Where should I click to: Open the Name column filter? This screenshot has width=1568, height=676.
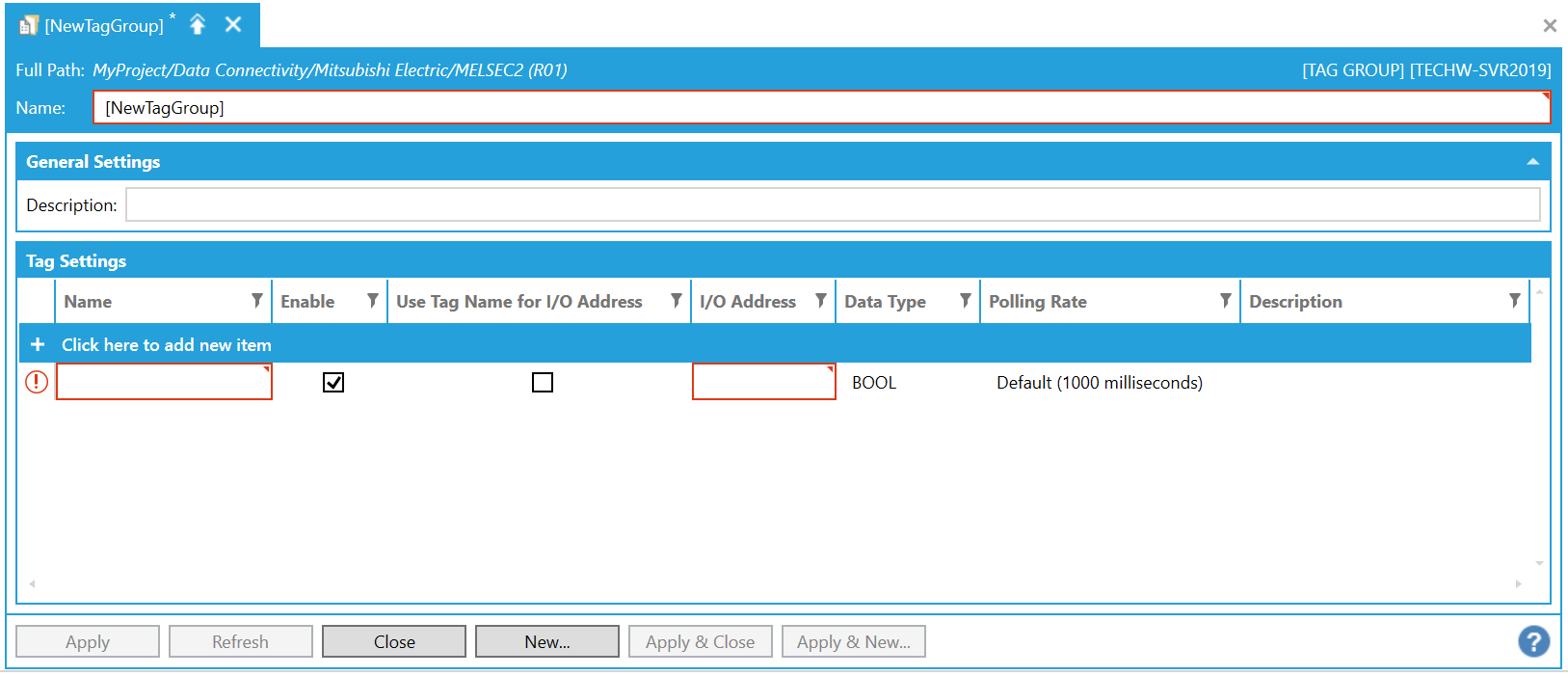257,301
